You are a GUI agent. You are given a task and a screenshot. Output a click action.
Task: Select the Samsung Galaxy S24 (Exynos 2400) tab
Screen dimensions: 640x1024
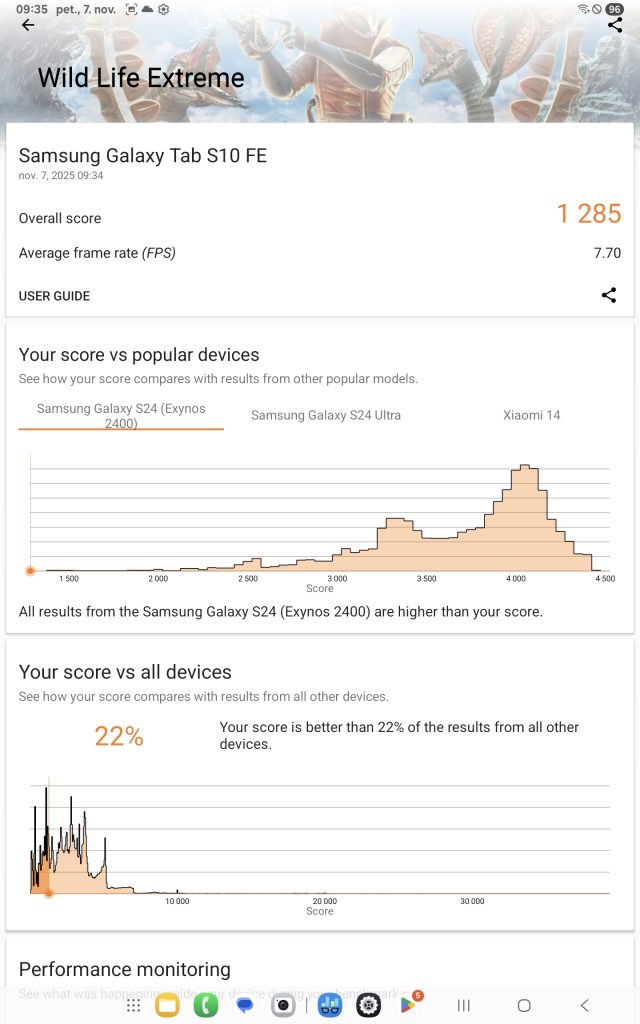coord(121,415)
